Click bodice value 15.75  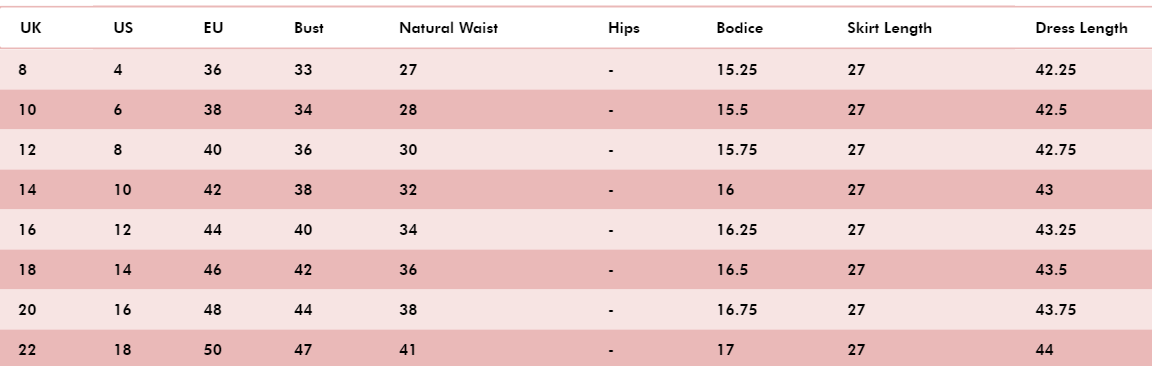[737, 150]
